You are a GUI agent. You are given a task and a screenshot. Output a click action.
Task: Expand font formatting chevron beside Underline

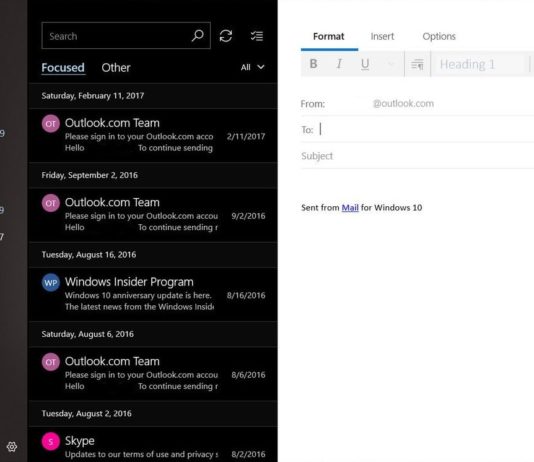click(391, 64)
